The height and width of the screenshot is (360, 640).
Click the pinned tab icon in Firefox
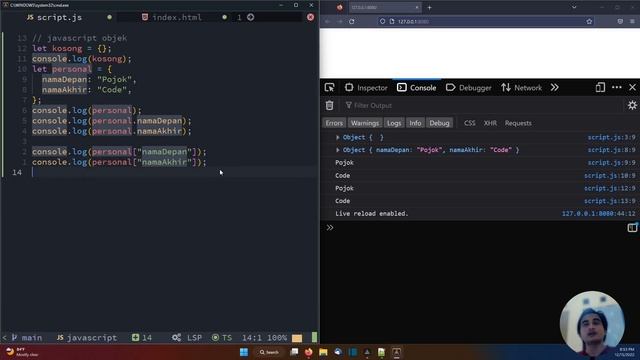340,7
